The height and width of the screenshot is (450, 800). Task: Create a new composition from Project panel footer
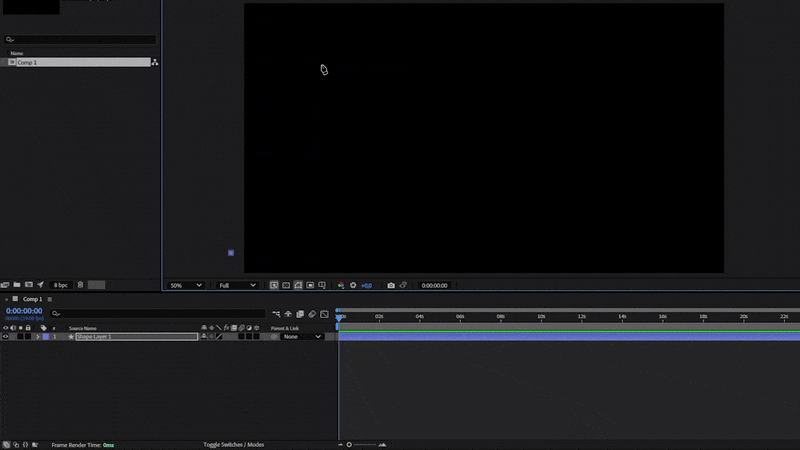tap(29, 285)
